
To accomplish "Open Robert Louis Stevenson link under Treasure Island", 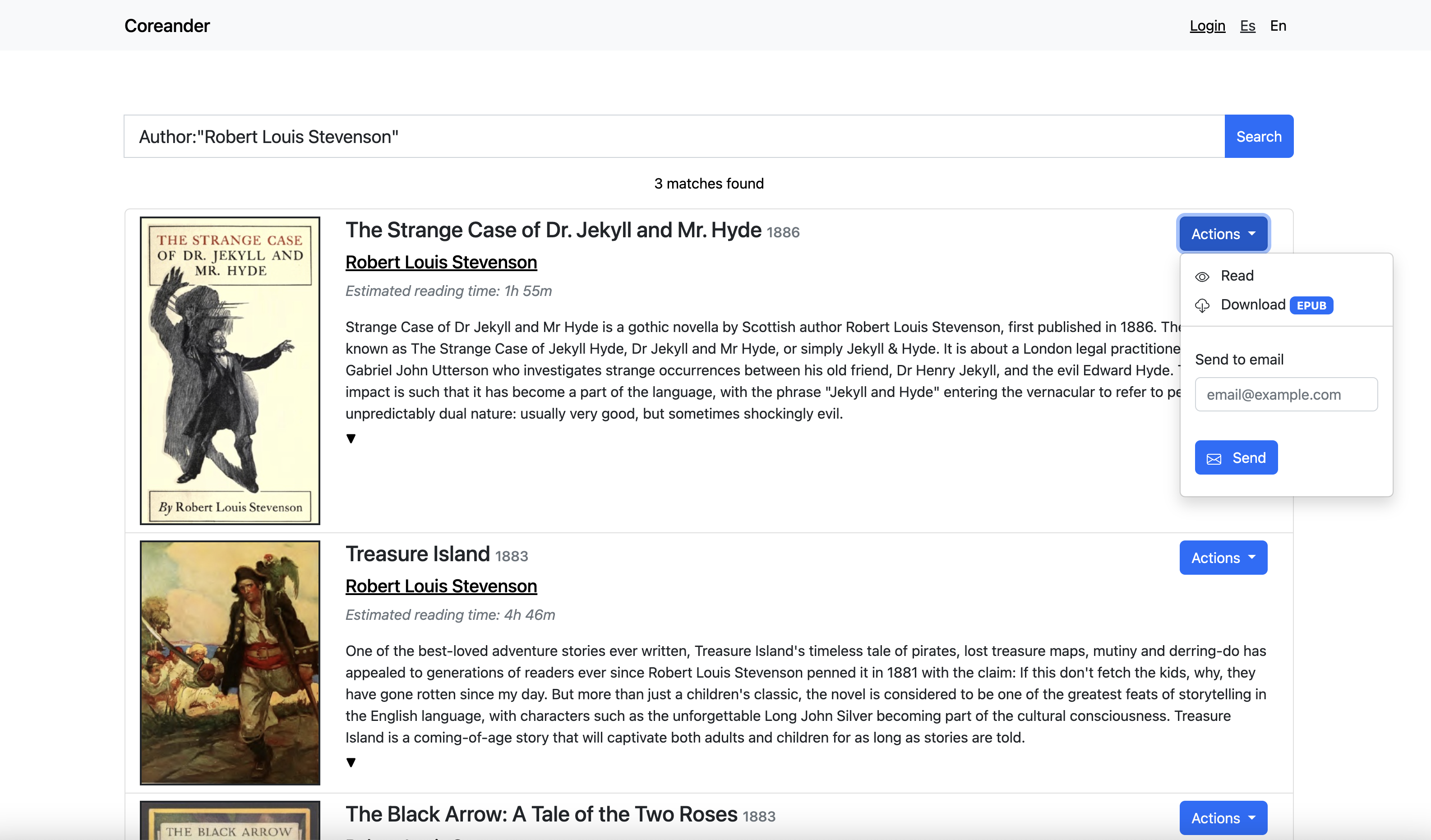I will pyautogui.click(x=441, y=586).
